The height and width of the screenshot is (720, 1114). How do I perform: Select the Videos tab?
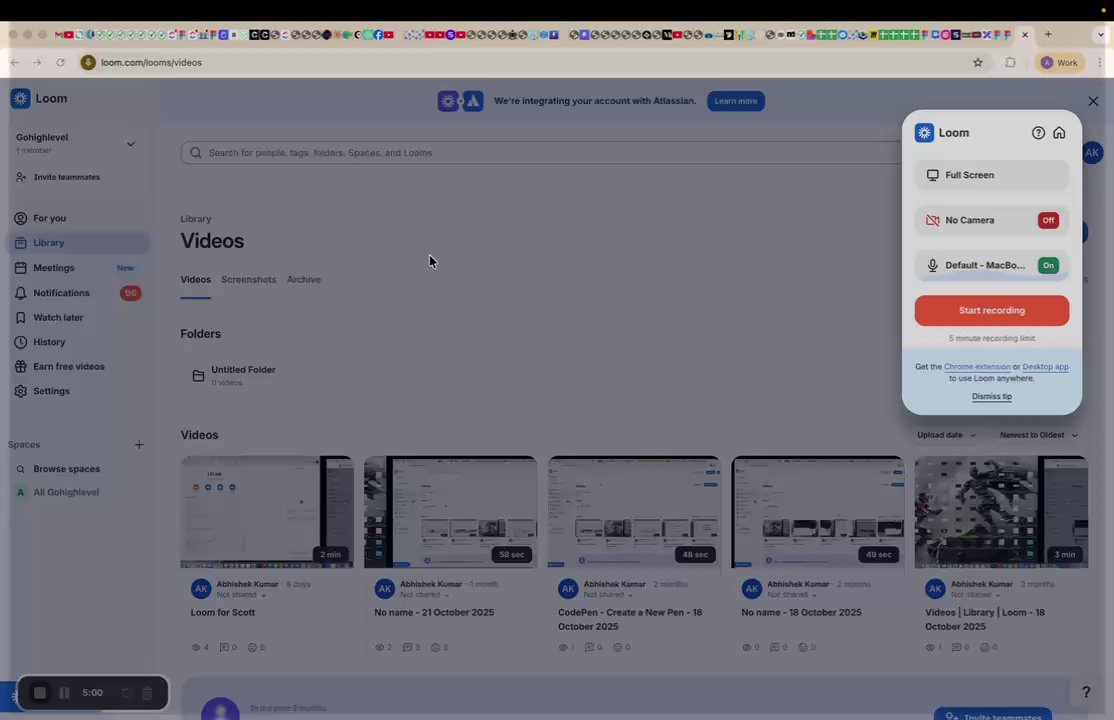[x=195, y=280]
